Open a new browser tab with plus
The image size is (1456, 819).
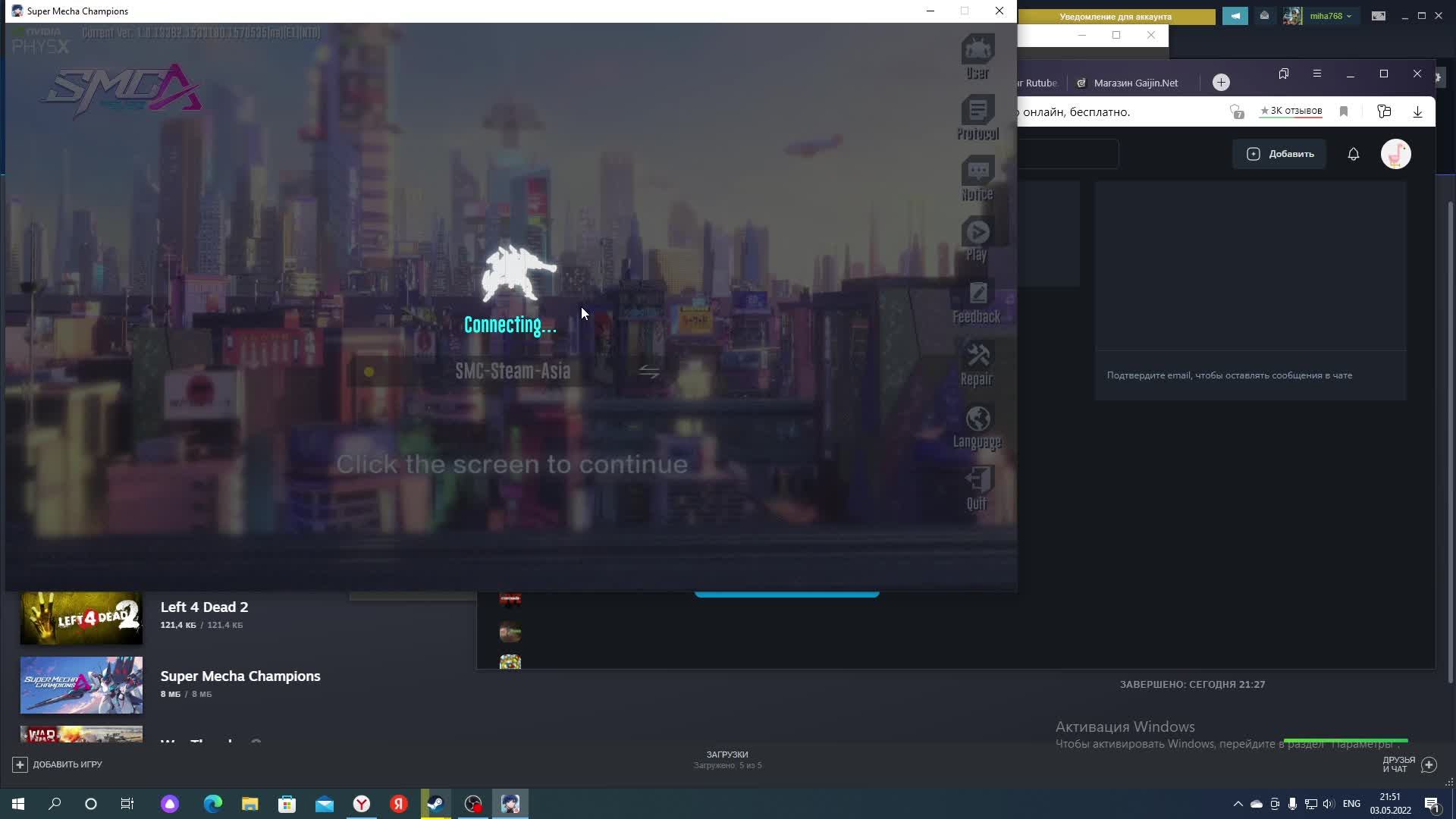(1221, 83)
